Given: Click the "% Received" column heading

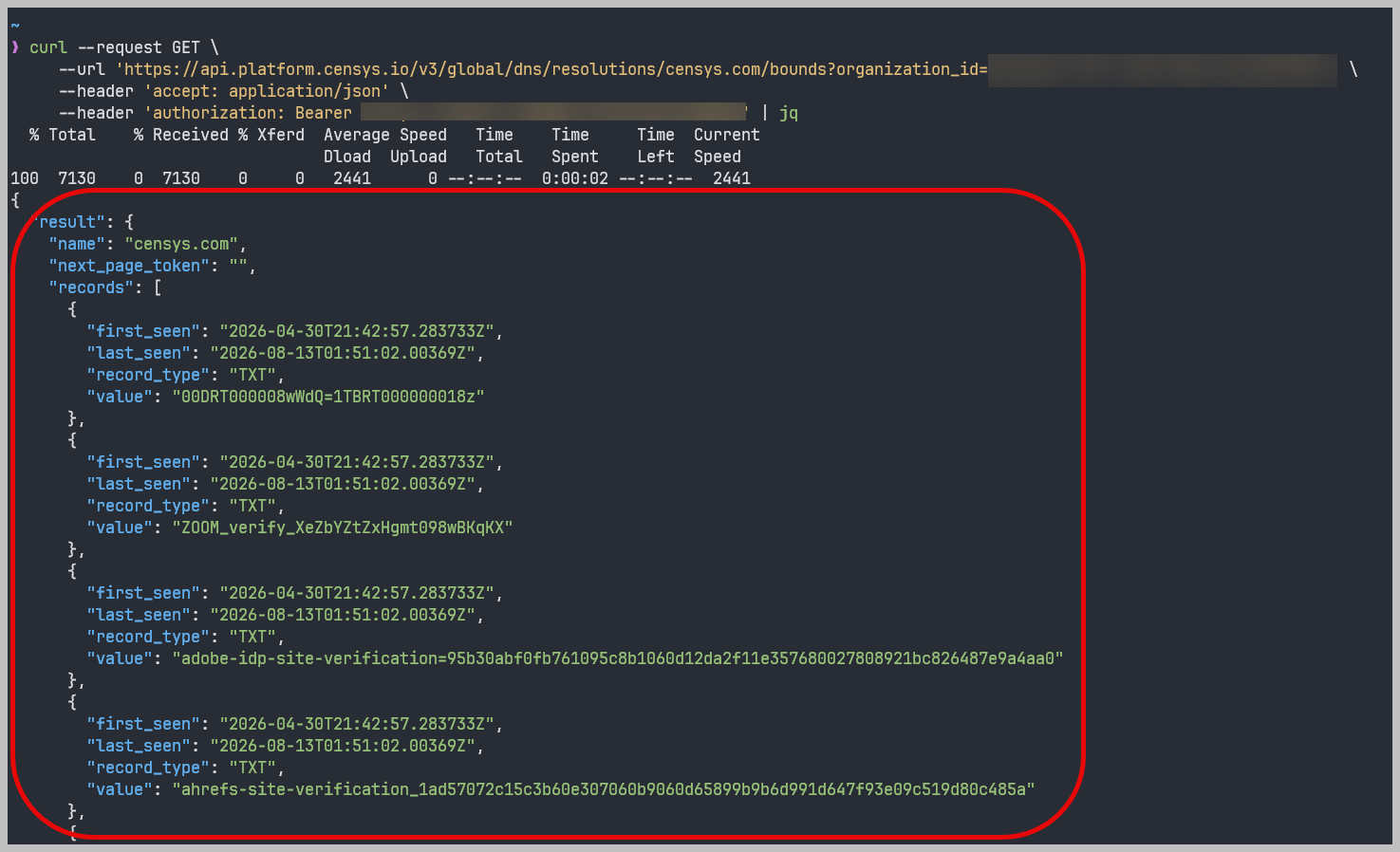Looking at the screenshot, I should coord(181,135).
